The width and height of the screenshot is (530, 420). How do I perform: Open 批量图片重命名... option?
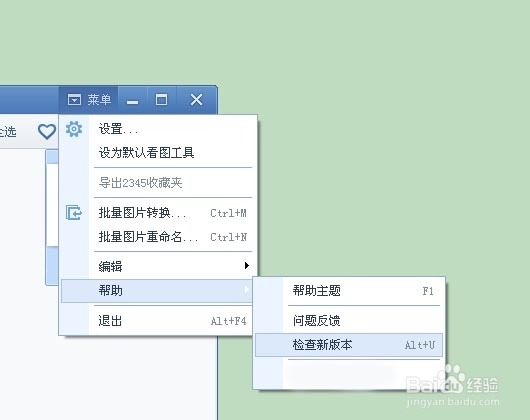point(157,237)
